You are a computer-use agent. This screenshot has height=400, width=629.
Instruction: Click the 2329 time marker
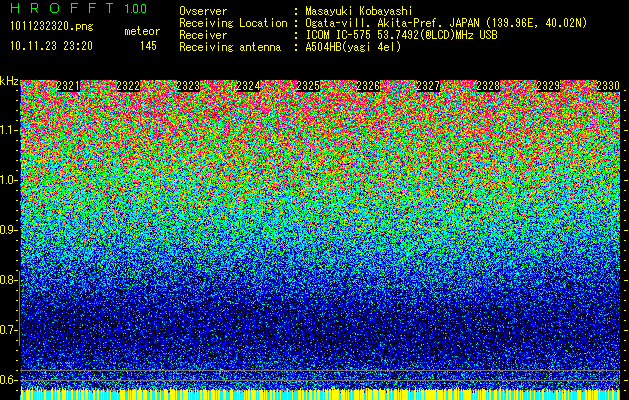pyautogui.click(x=548, y=86)
